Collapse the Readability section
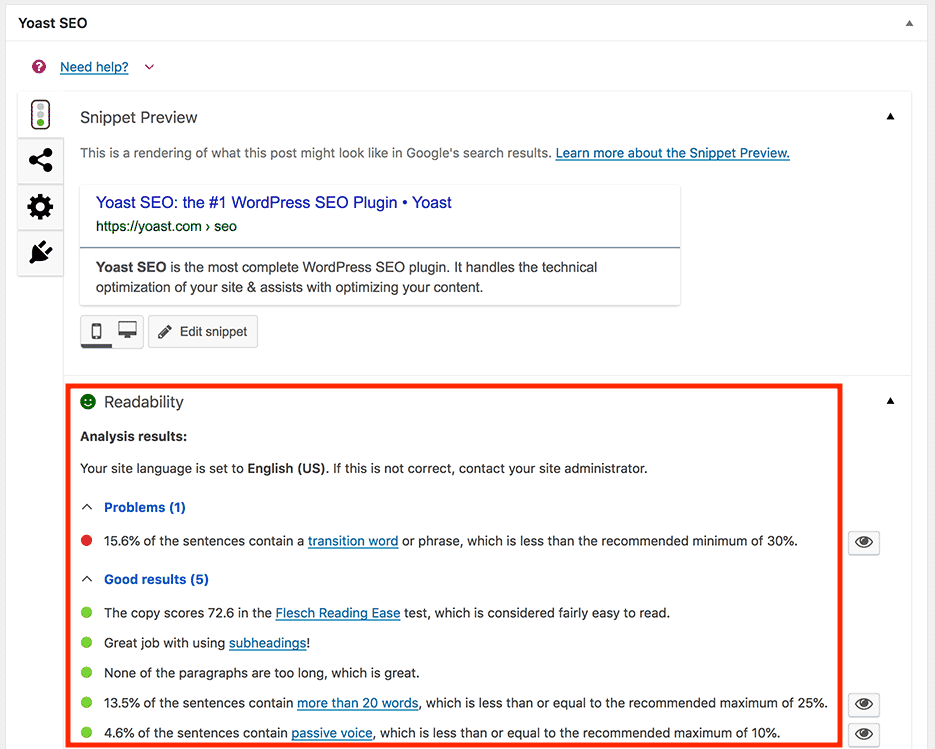 (890, 401)
